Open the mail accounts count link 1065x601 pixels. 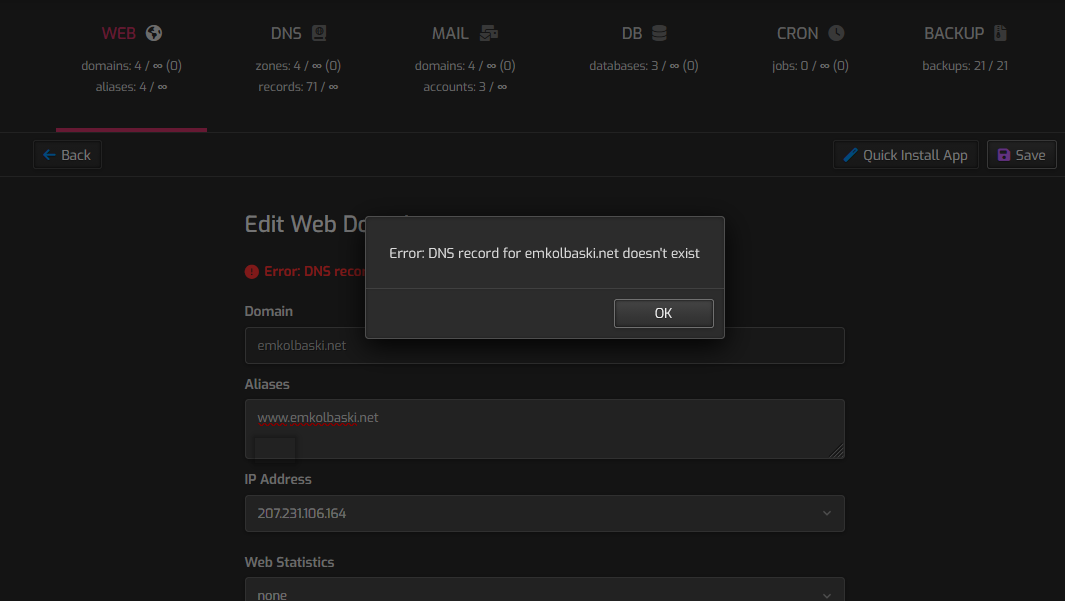tap(465, 87)
